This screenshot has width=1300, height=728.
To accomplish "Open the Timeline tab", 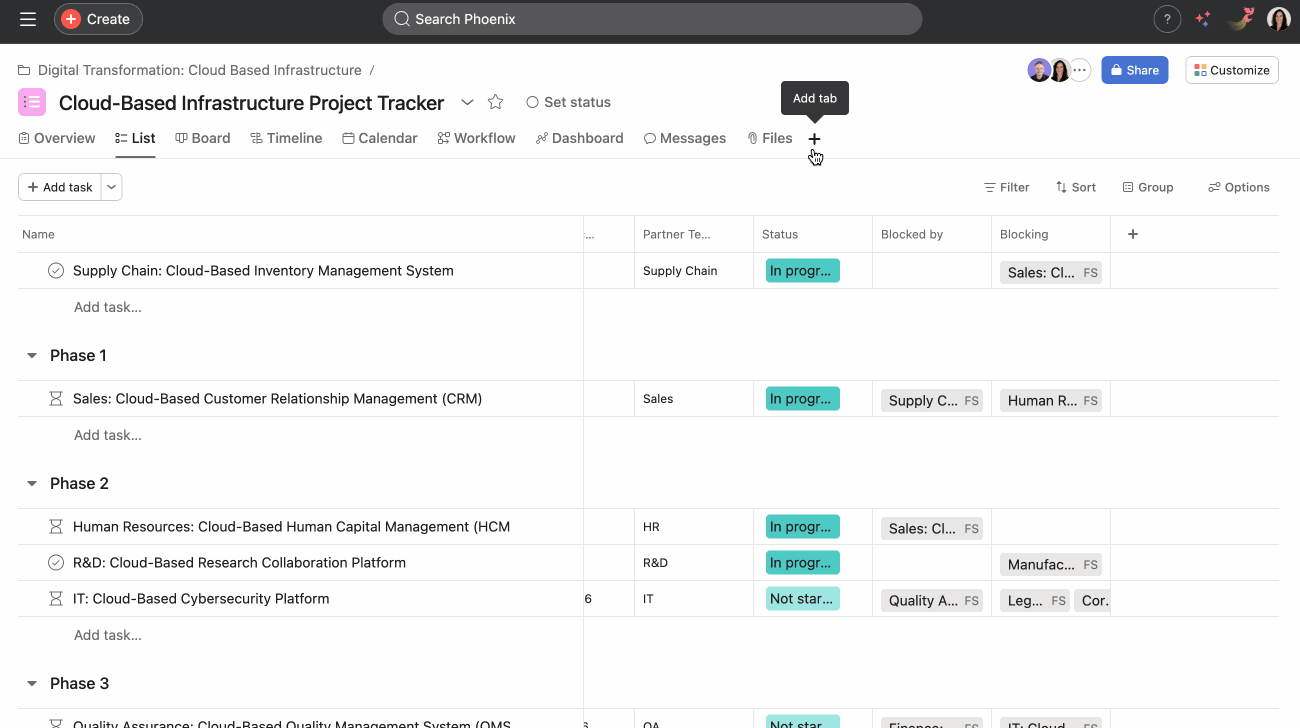I will click(x=286, y=138).
